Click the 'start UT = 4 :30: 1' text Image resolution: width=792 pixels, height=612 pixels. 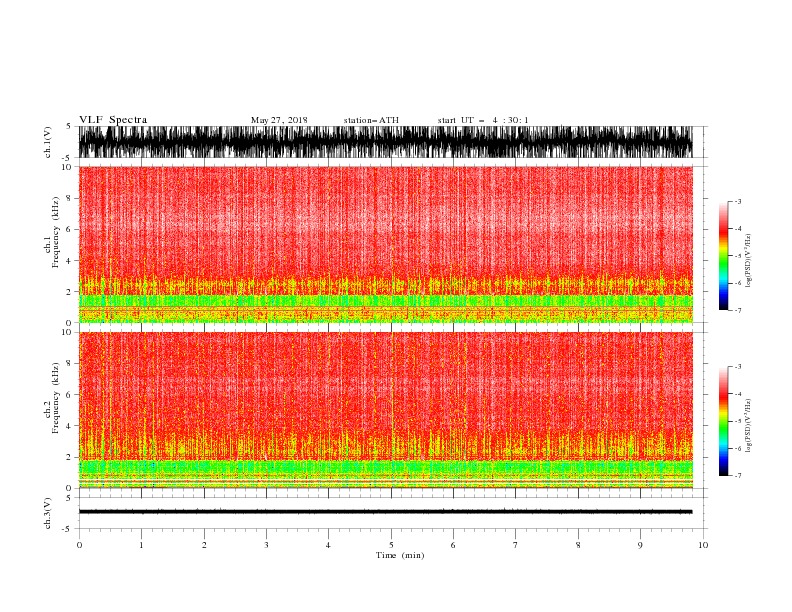(483, 120)
